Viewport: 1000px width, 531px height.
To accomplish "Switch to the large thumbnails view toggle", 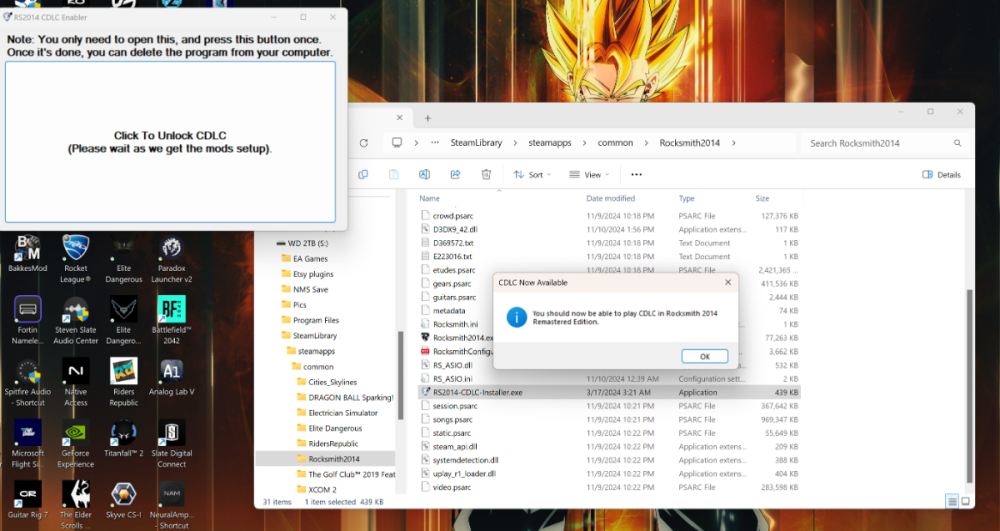I will click(x=966, y=501).
